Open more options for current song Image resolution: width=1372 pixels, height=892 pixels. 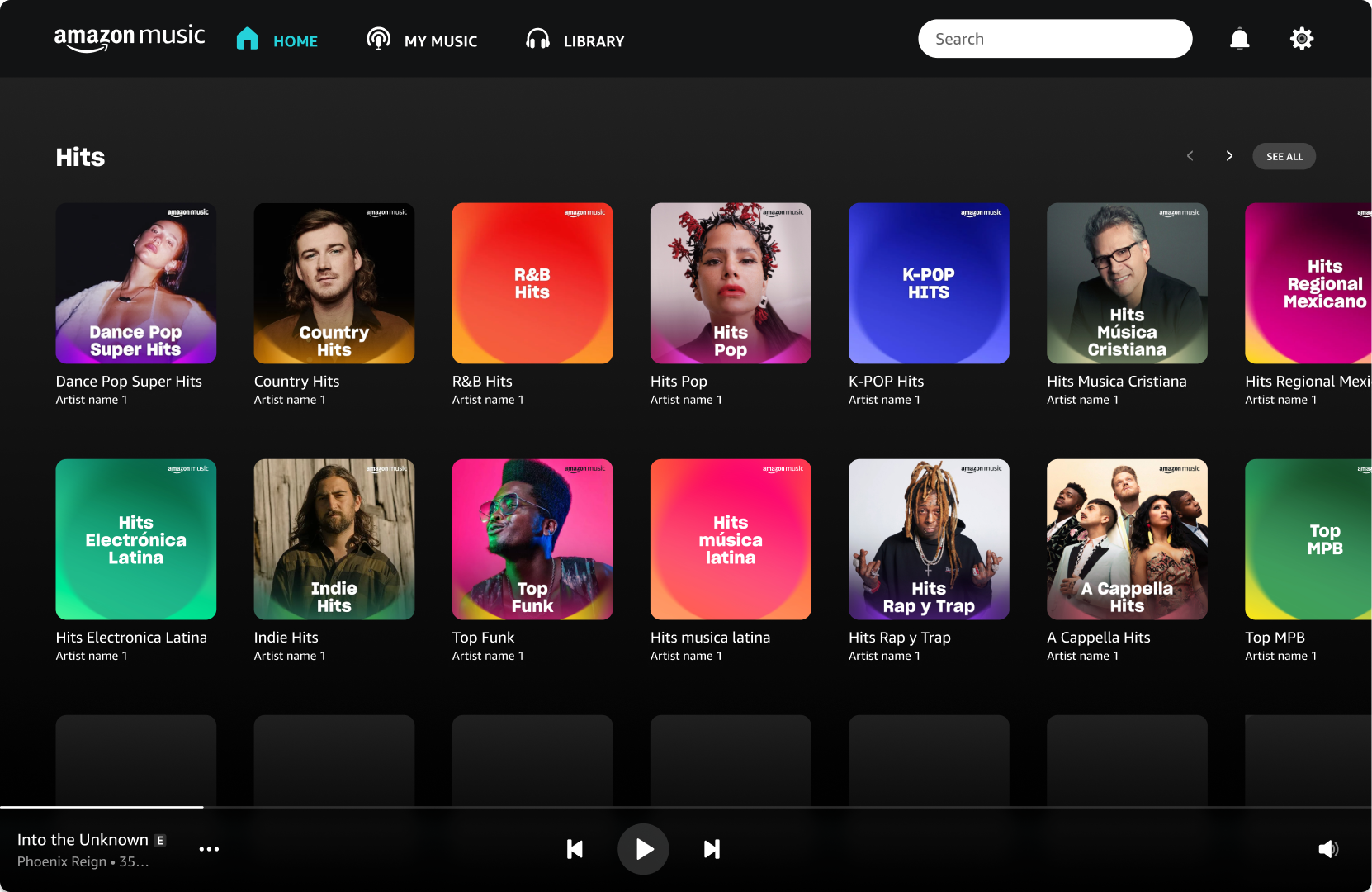[209, 849]
